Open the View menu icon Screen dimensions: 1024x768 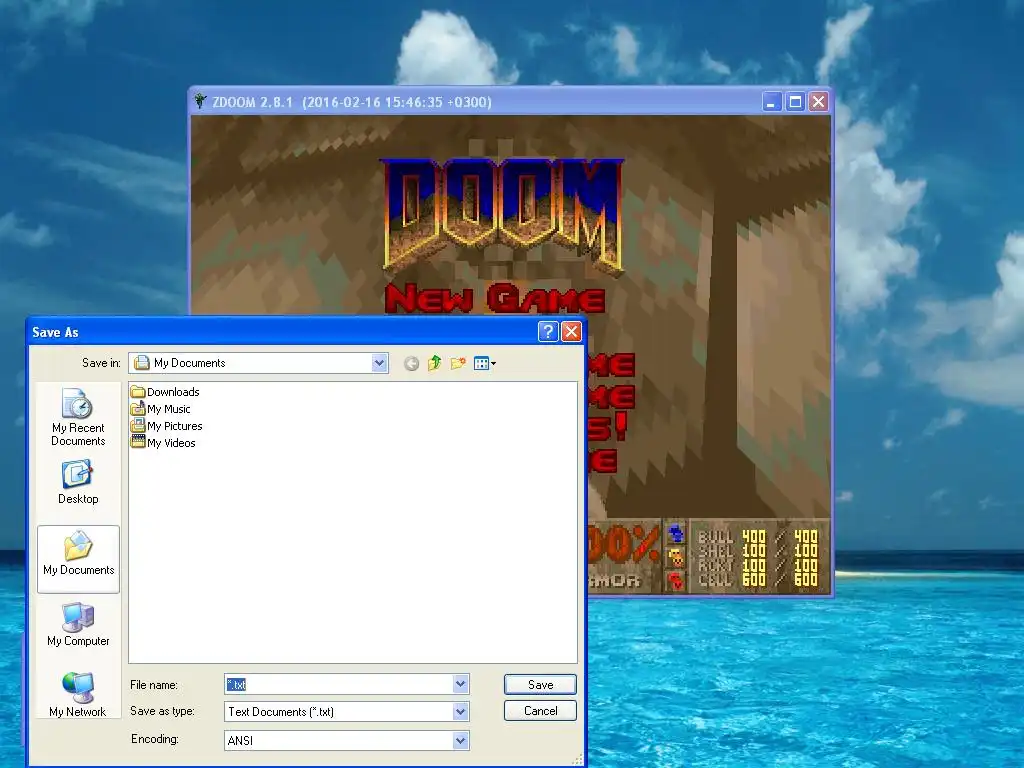tap(485, 363)
